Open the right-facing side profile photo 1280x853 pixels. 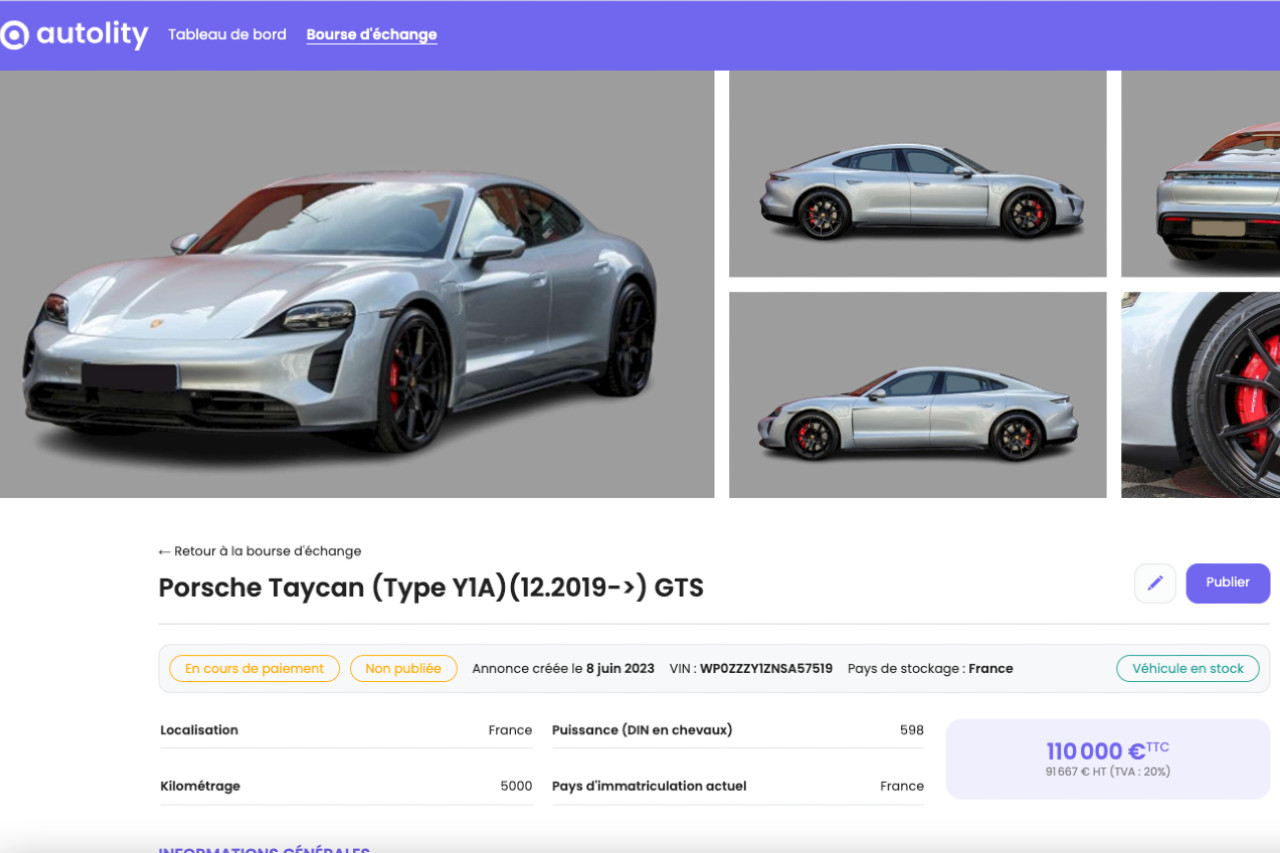point(918,174)
